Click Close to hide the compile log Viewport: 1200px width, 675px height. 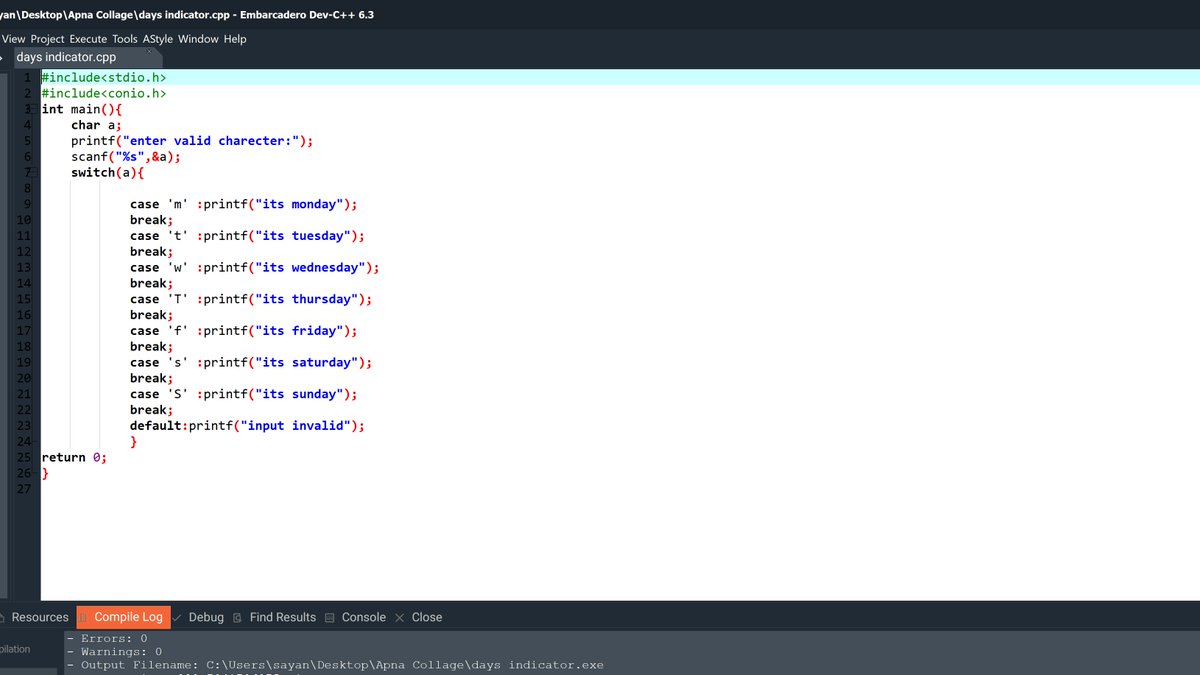tap(427, 617)
